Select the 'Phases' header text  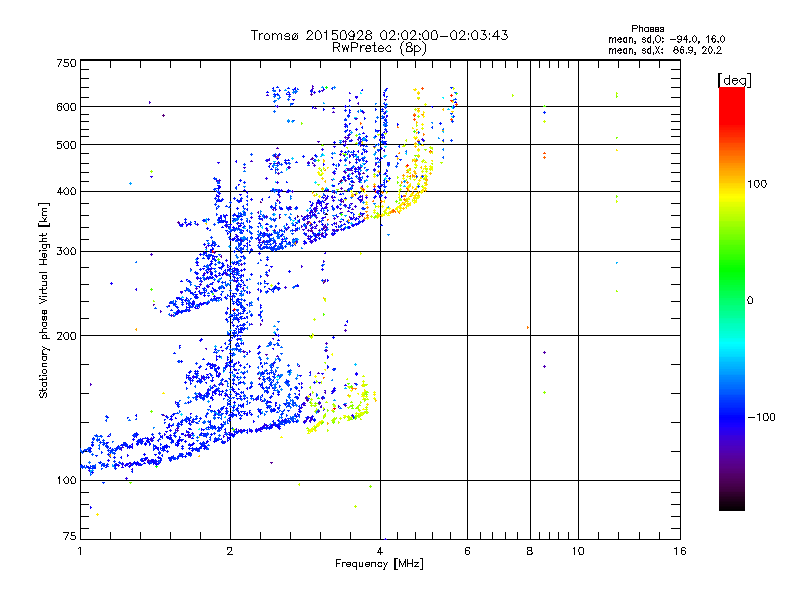click(647, 29)
